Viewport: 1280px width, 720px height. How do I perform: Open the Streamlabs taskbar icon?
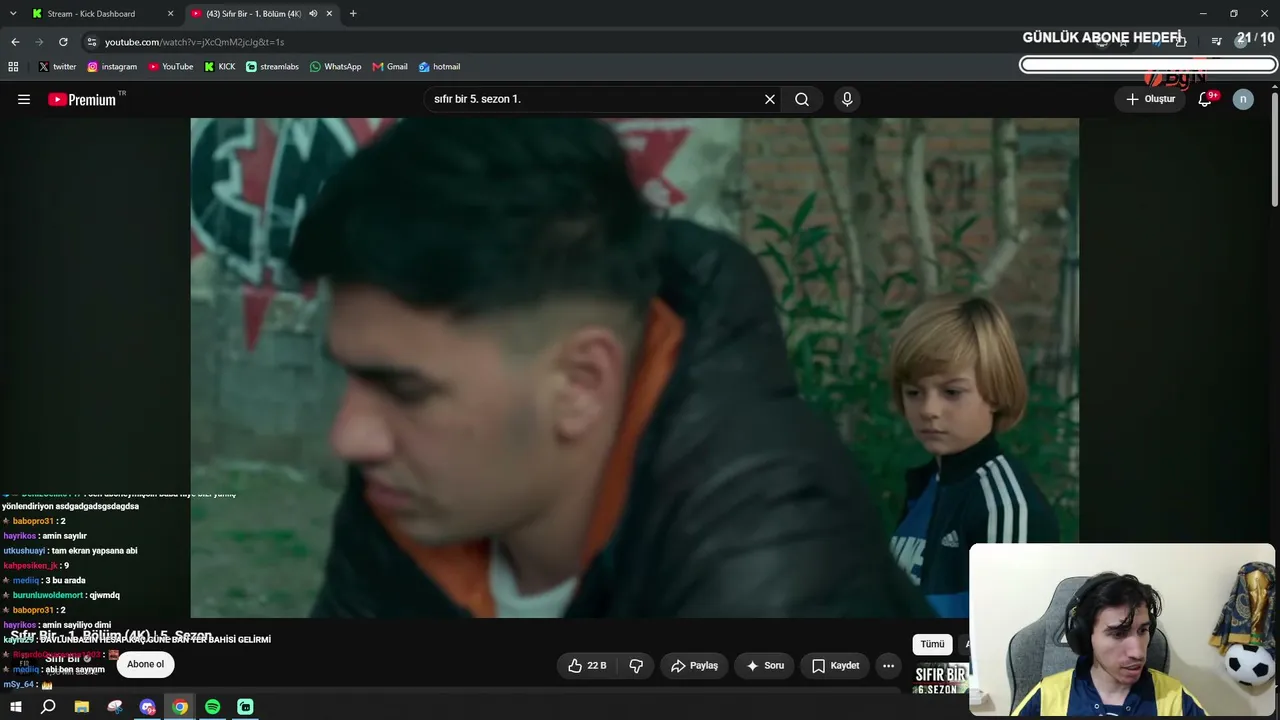pyautogui.click(x=245, y=707)
